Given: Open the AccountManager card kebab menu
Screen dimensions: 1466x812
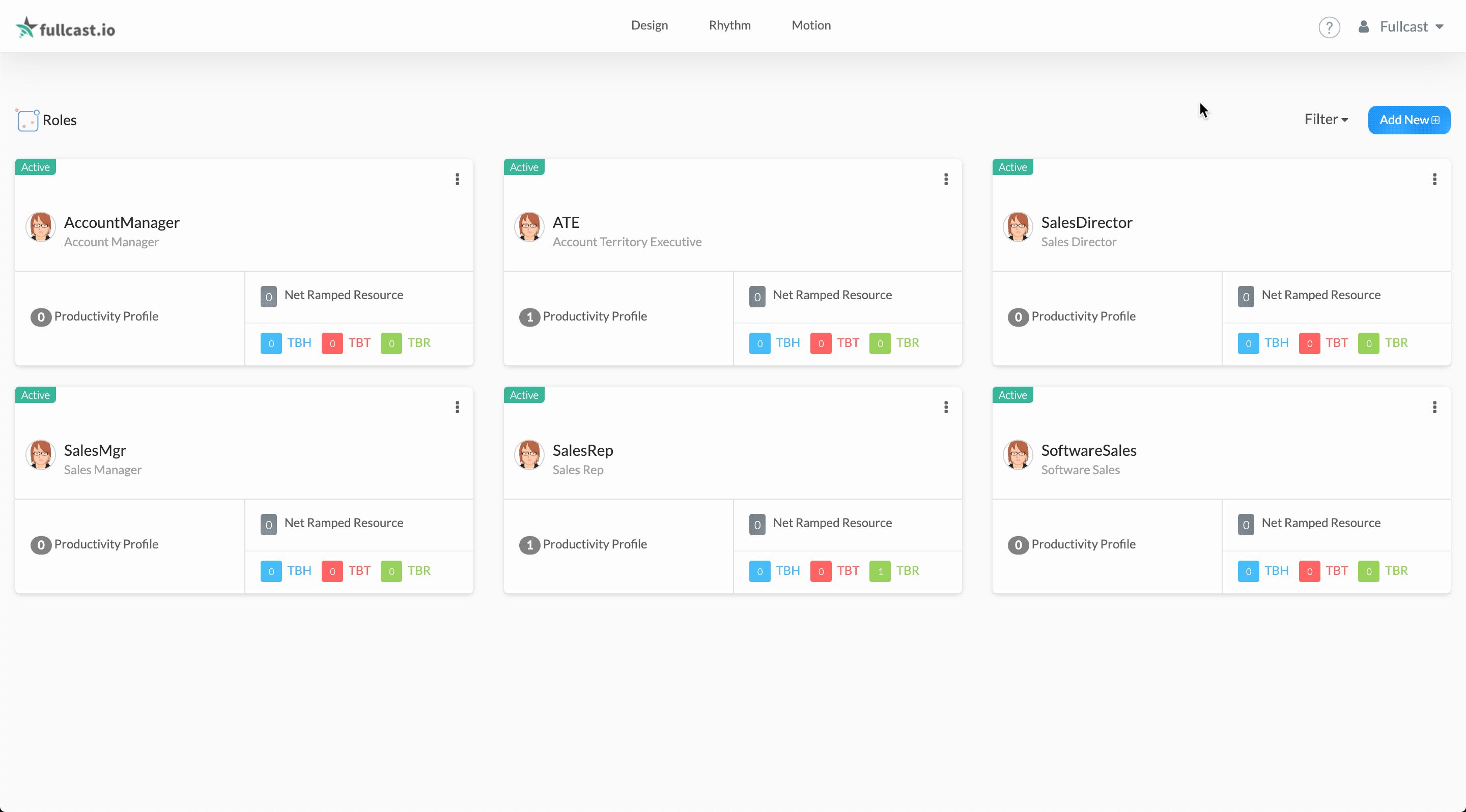Looking at the screenshot, I should 457,180.
